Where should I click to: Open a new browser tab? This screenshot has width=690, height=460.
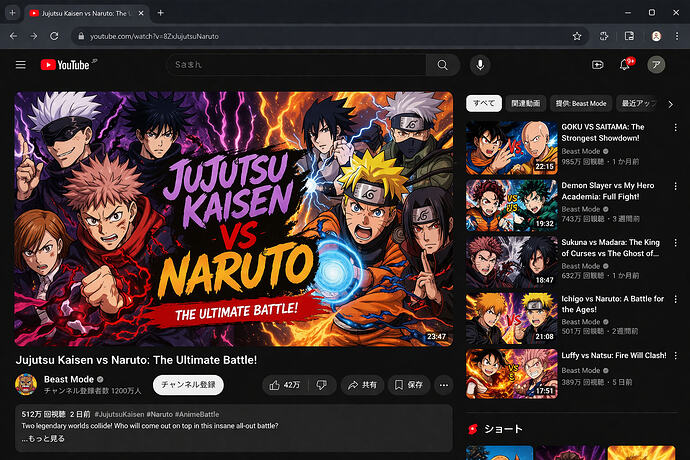[161, 13]
